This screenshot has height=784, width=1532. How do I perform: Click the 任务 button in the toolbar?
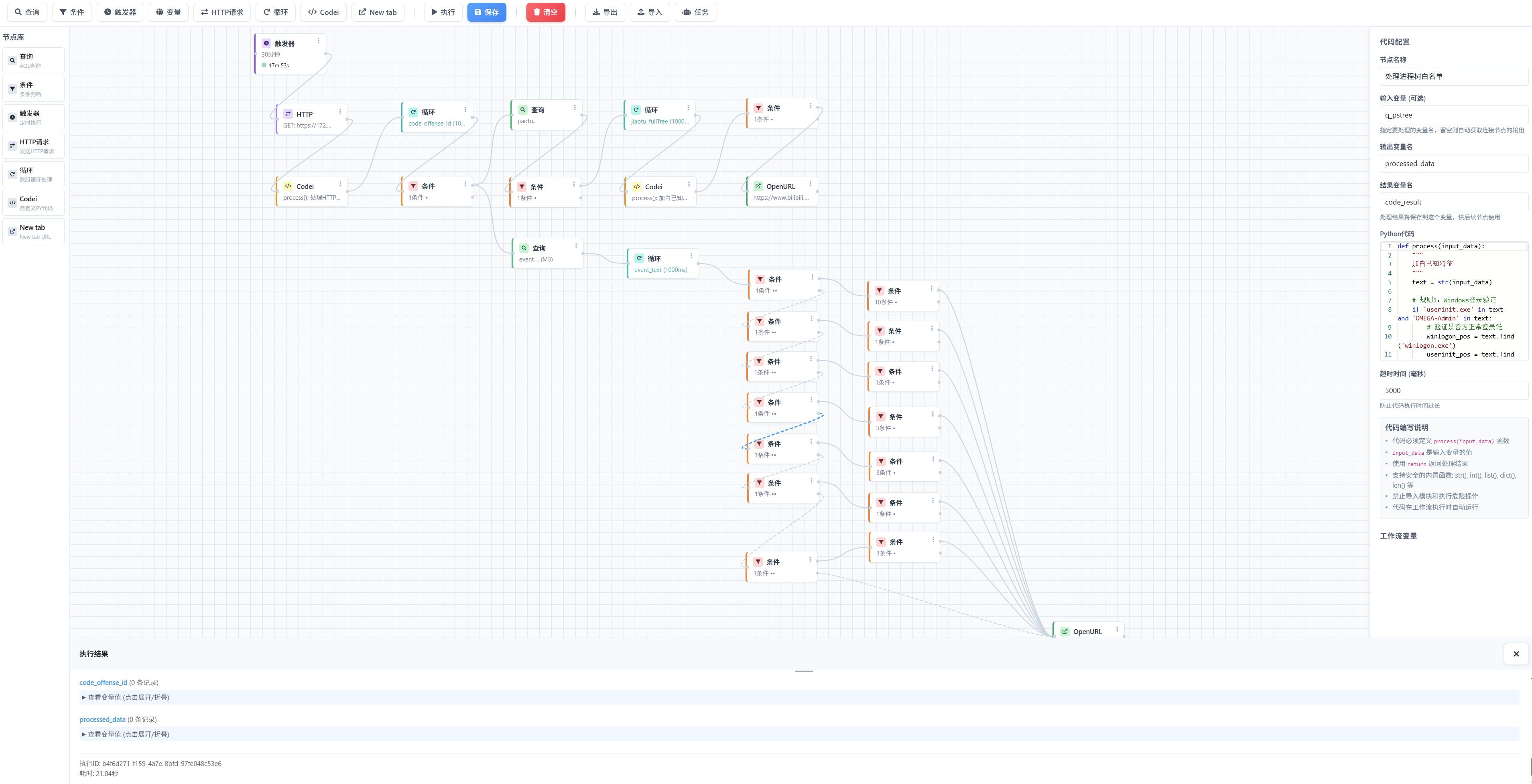[x=695, y=12]
